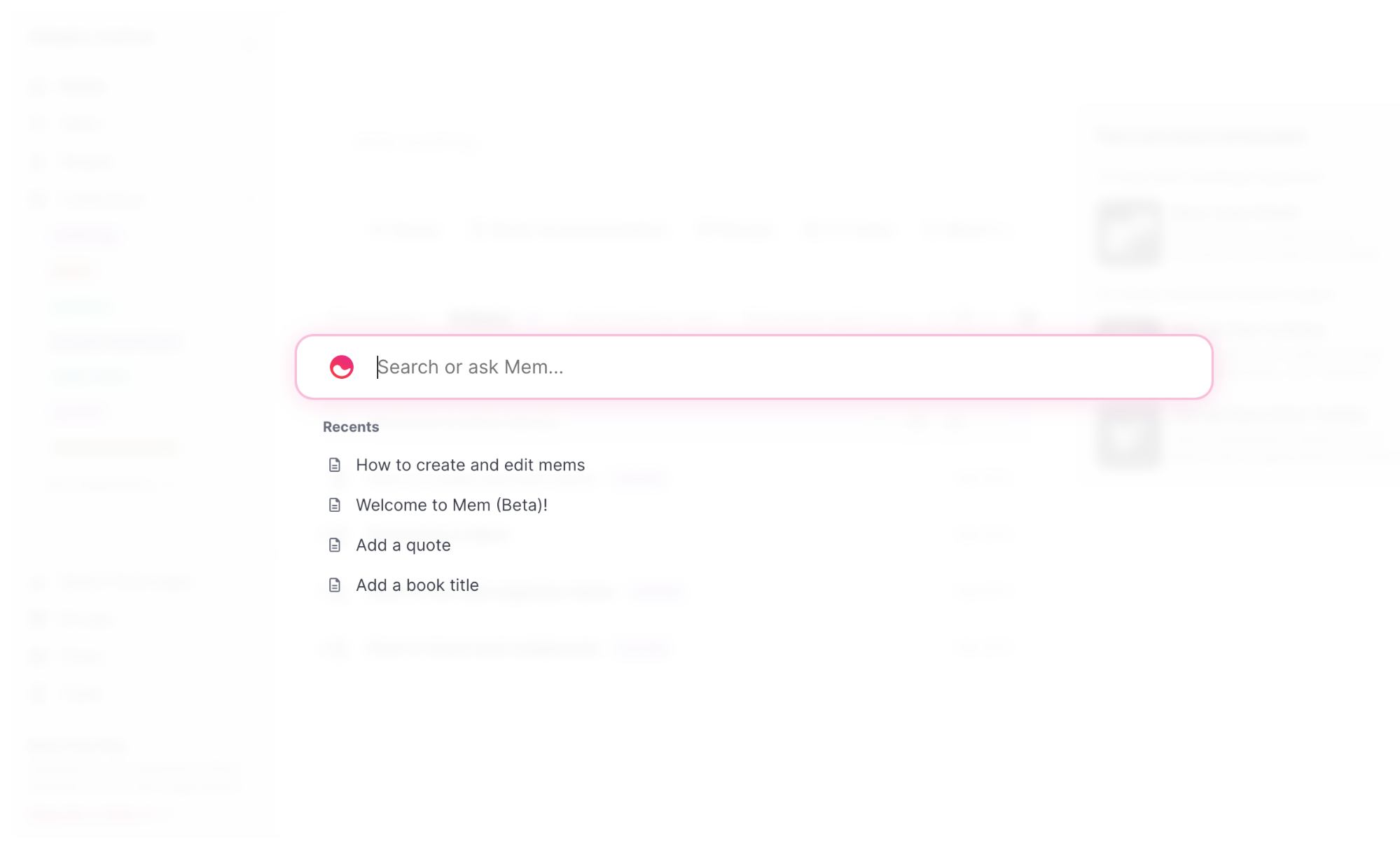The height and width of the screenshot is (850, 1400).
Task: Click the document icon beside How to create and edit mems
Action: tap(335, 464)
